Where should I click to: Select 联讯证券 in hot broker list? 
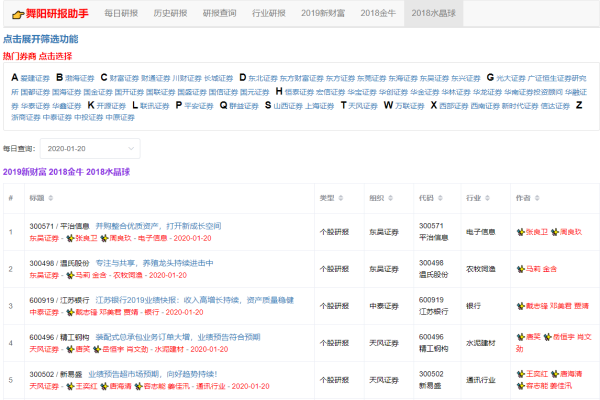pyautogui.click(x=155, y=106)
